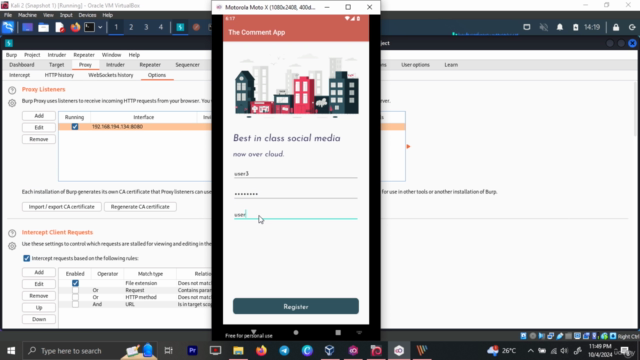Open the Window menu in Burp Suite

pos(111,55)
